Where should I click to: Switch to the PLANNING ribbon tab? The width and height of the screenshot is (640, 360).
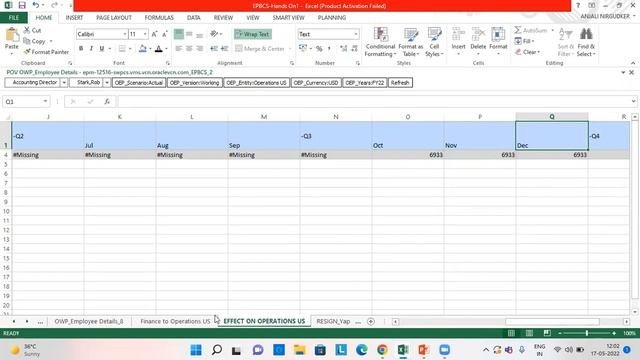[332, 18]
